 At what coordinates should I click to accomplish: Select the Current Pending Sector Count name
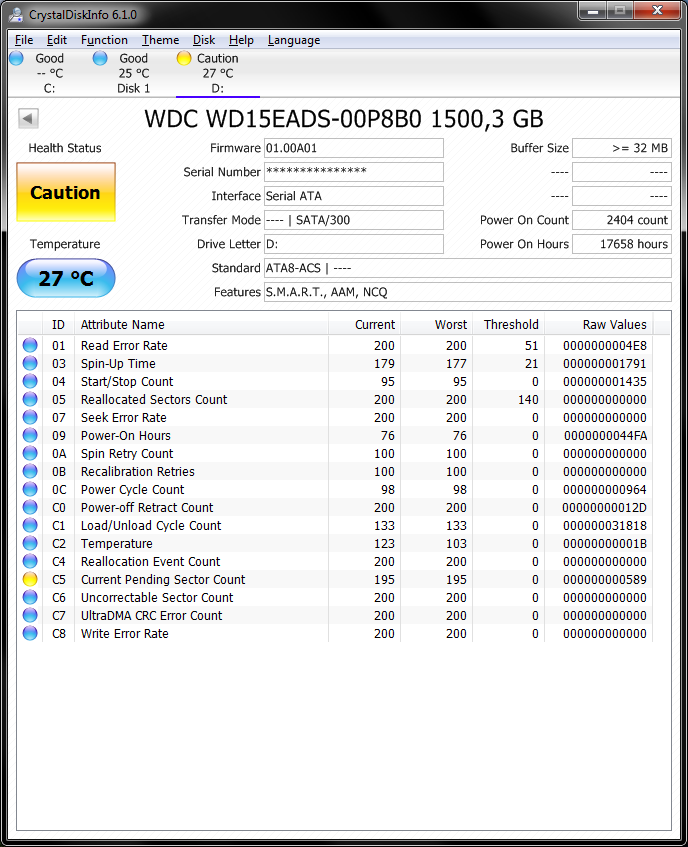(163, 579)
